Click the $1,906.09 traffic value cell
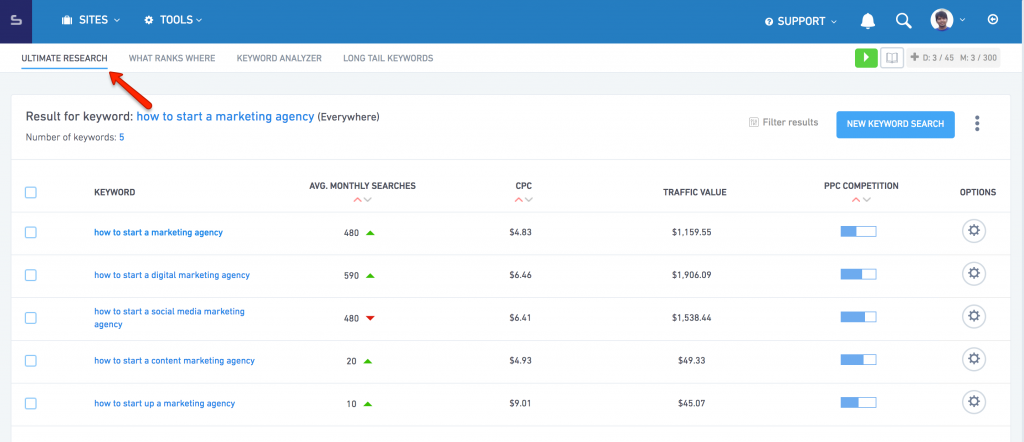The width and height of the screenshot is (1024, 442). (692, 276)
